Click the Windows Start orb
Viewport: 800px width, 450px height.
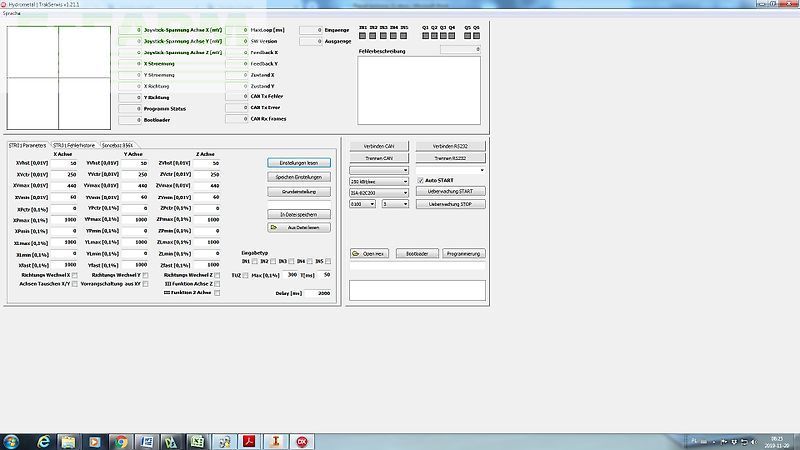point(11,441)
